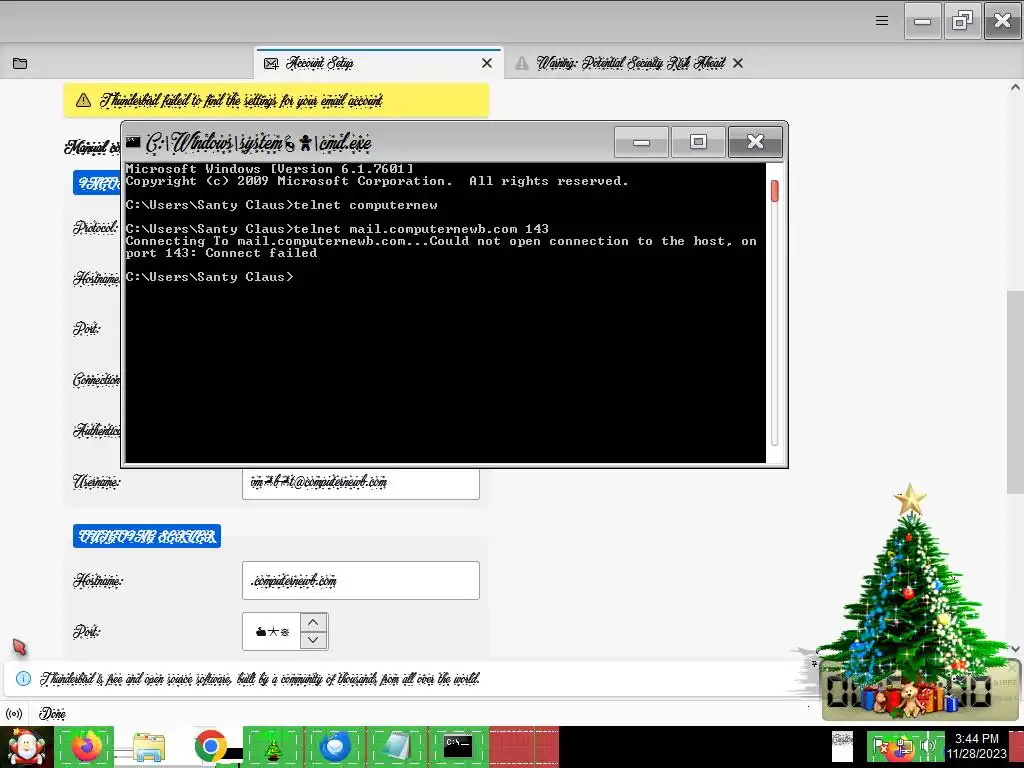
Task: Click the outgoing Port number field
Action: [x=271, y=632]
